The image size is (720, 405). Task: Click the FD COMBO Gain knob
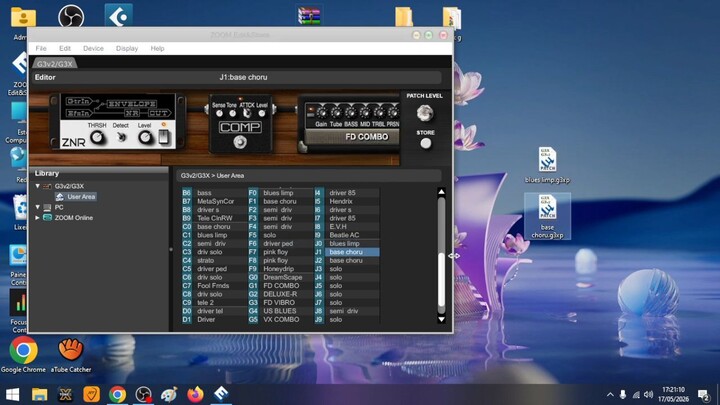pyautogui.click(x=321, y=113)
